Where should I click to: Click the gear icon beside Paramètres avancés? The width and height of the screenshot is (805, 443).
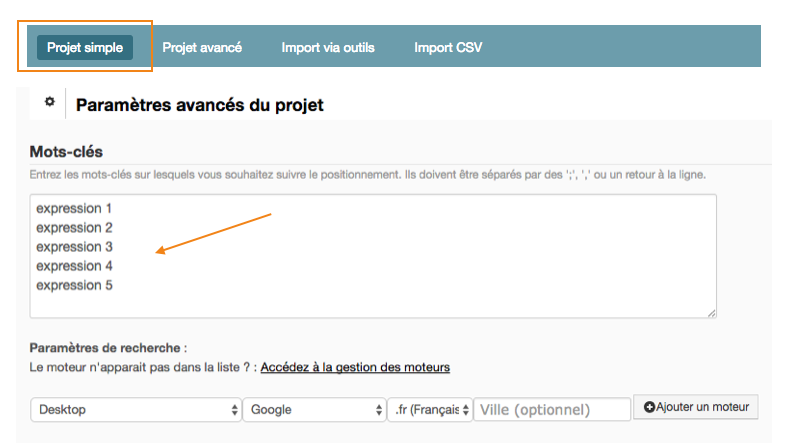coord(49,102)
